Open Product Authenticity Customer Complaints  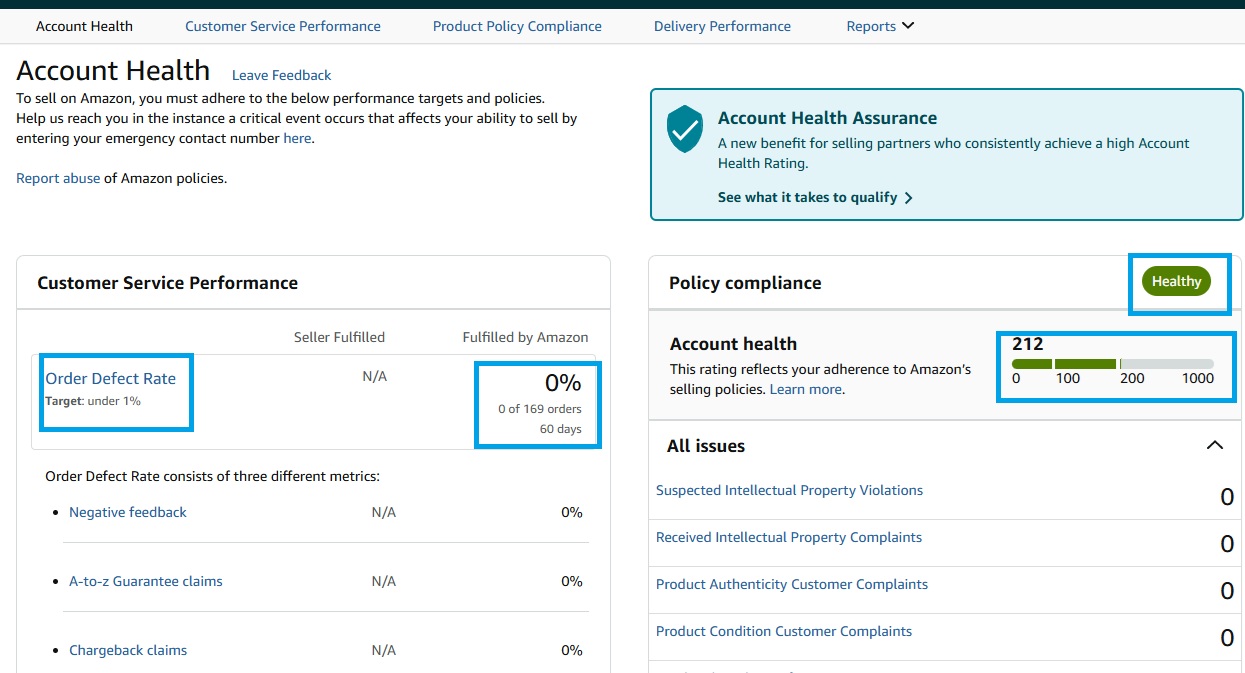click(x=792, y=584)
